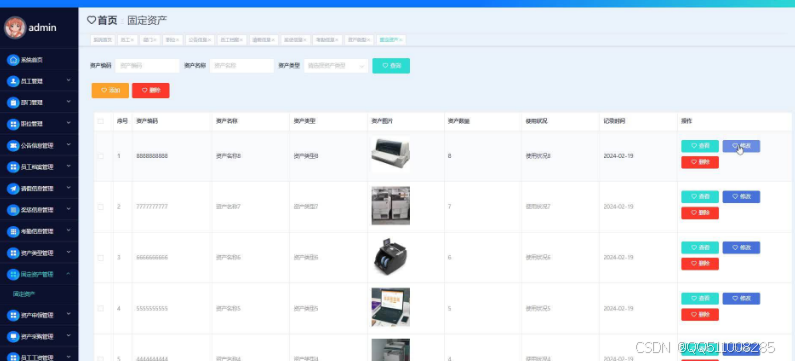Image resolution: width=795 pixels, height=361 pixels.
Task: Tick the checkbox for row 5555555555
Action: click(x=100, y=308)
